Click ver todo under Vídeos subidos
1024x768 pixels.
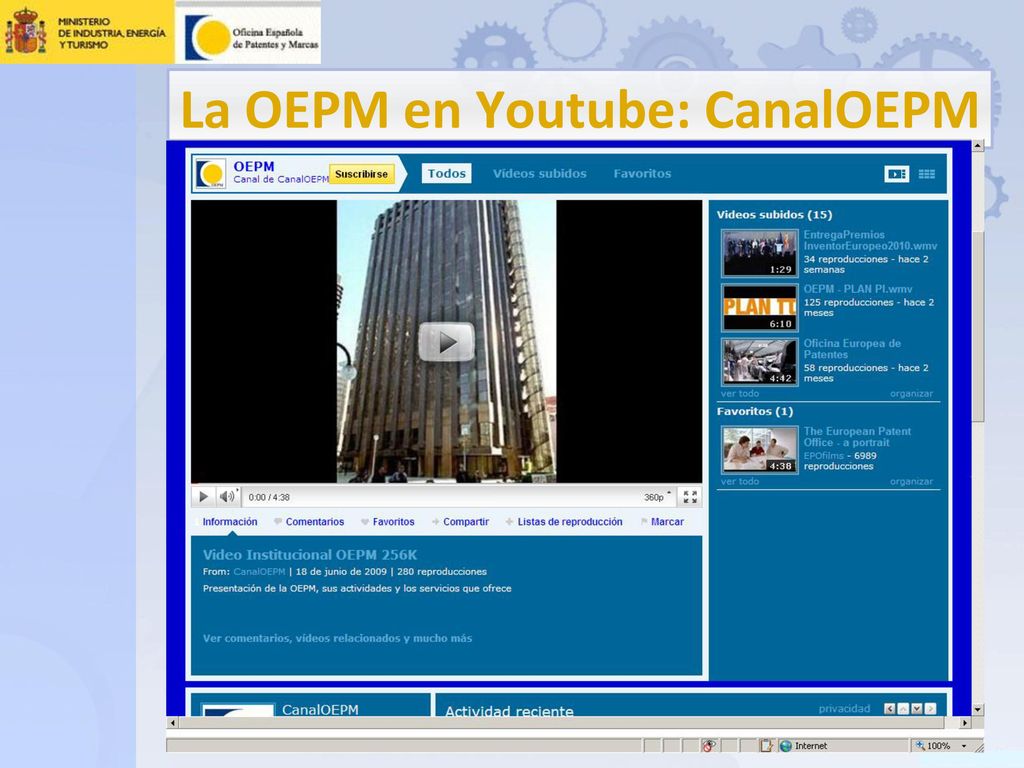click(x=740, y=394)
